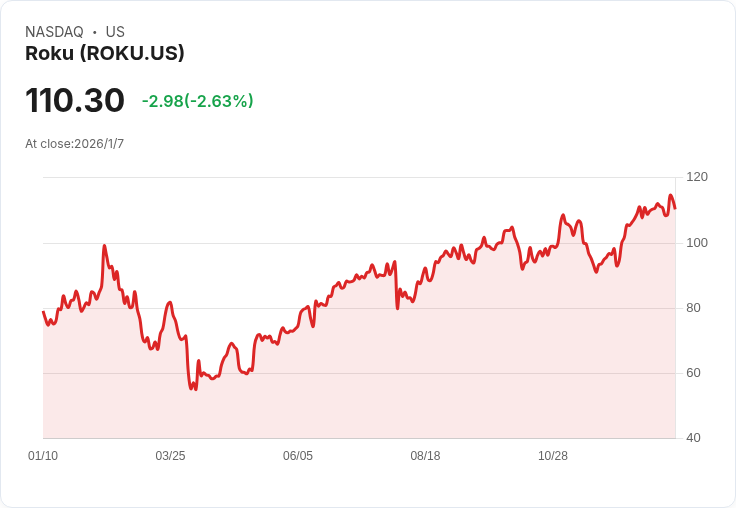Select the 40 y-axis label
This screenshot has width=736, height=508.
[x=693, y=438]
